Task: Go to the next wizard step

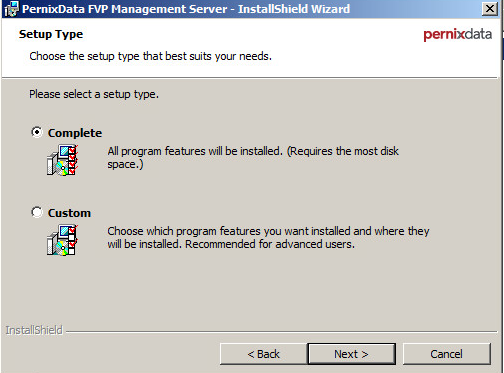Action: tap(351, 354)
